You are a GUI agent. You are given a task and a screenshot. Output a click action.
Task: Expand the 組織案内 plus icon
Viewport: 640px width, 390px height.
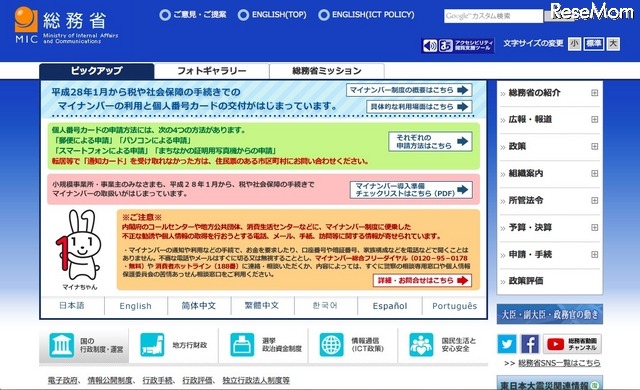595,173
